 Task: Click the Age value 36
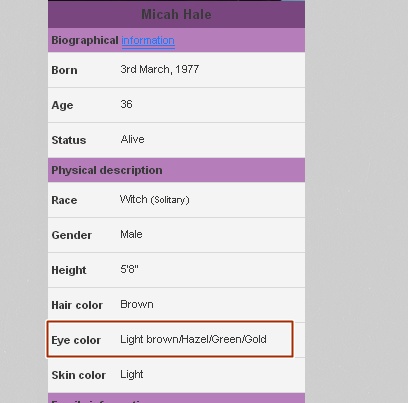[126, 104]
